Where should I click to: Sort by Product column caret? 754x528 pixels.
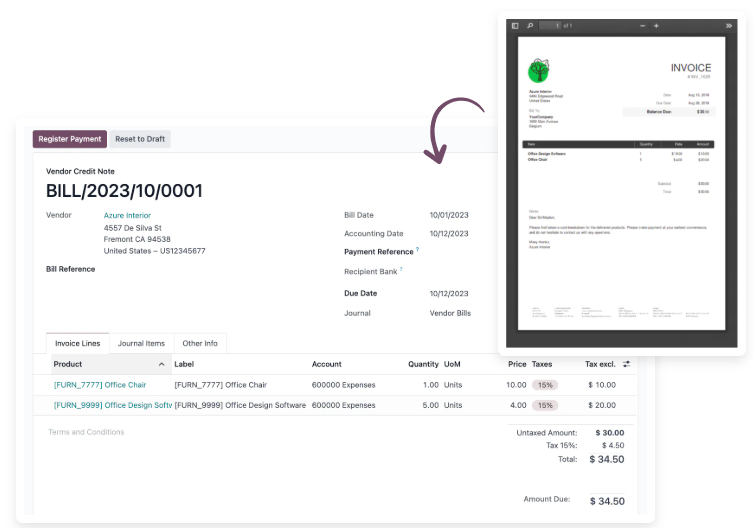tap(161, 365)
